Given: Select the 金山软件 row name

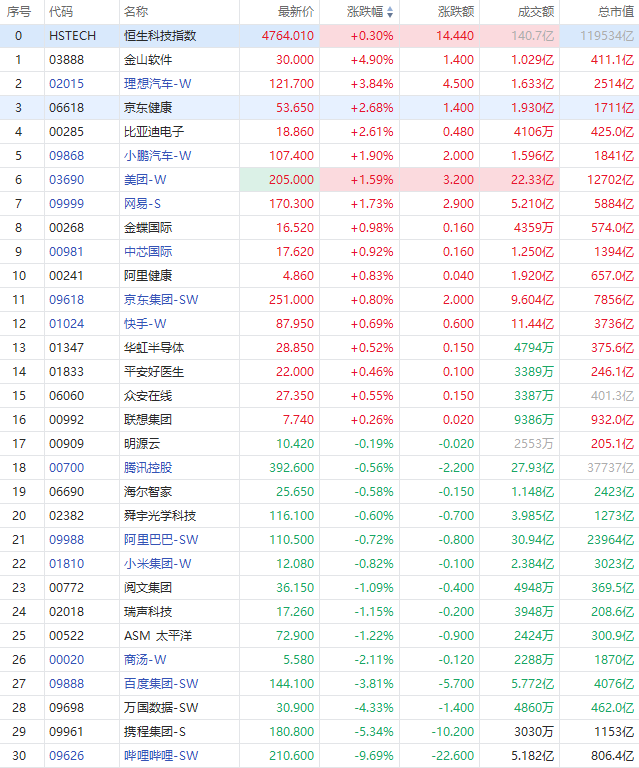Looking at the screenshot, I should pos(148,60).
